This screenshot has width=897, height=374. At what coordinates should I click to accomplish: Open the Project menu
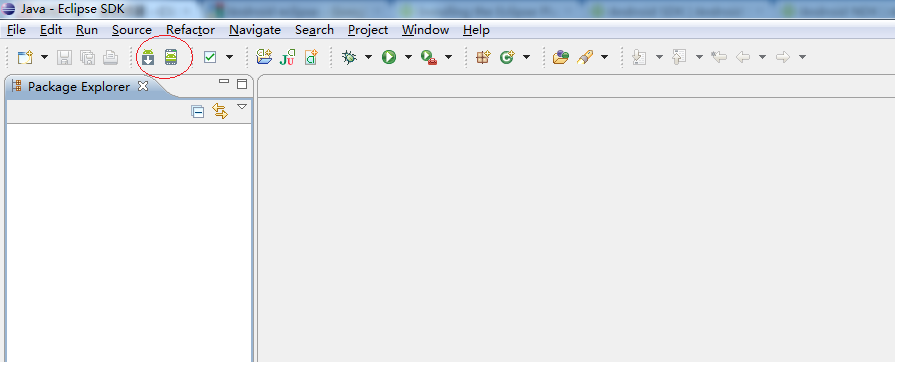click(368, 30)
